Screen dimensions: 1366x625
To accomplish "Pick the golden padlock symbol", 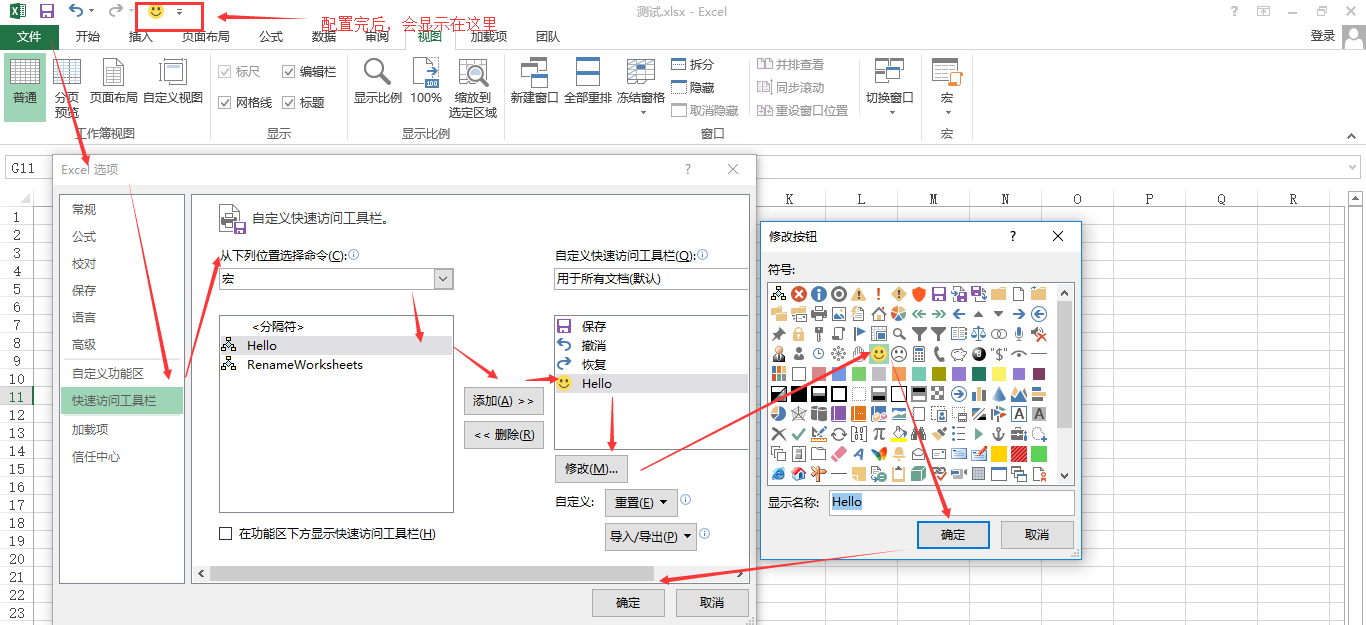I will pos(799,333).
